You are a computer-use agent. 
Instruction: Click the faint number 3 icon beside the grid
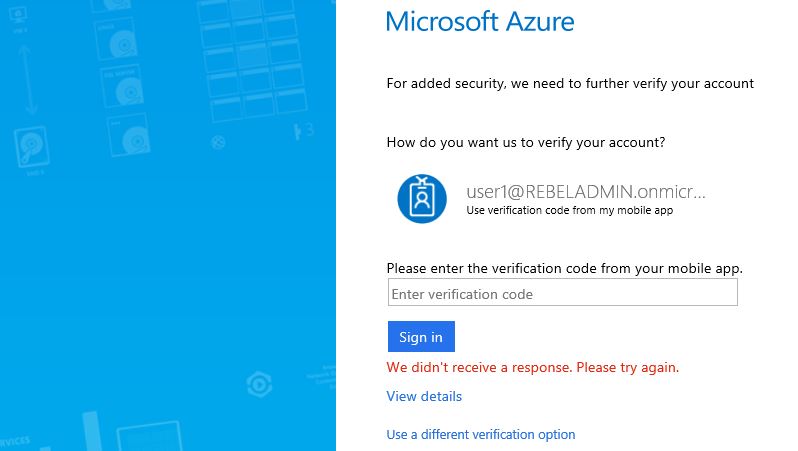point(304,131)
